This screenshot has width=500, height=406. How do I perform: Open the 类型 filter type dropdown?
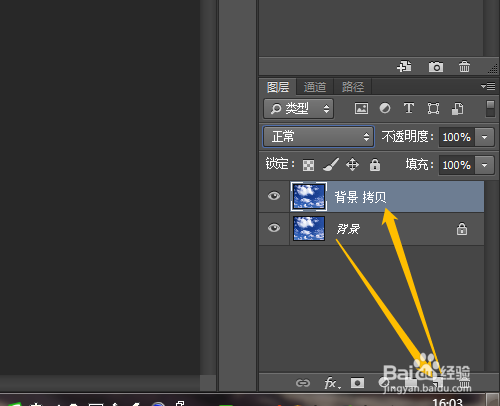point(298,109)
